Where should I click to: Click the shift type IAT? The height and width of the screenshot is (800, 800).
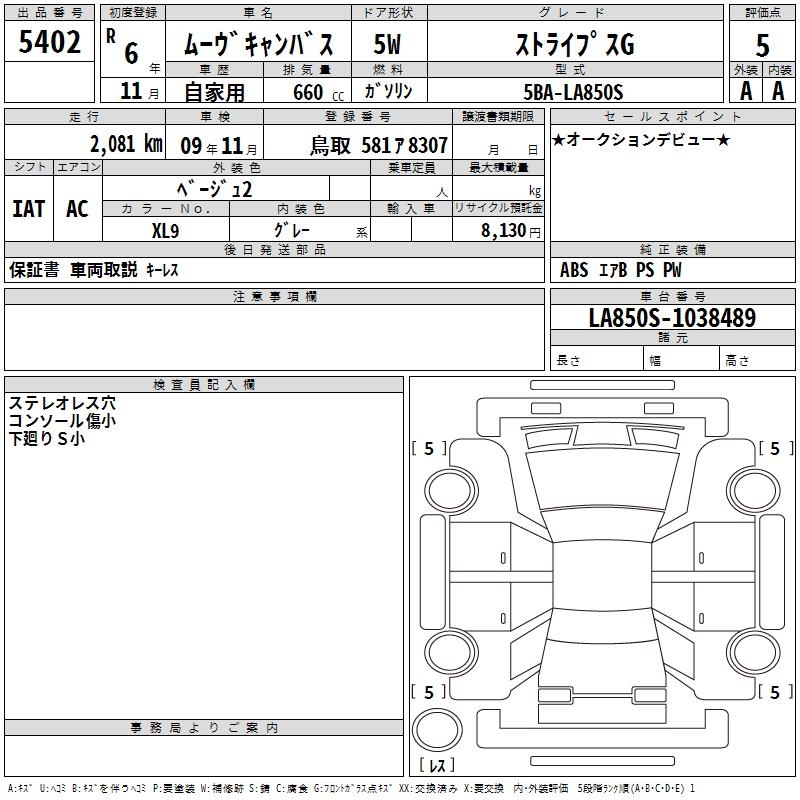click(29, 209)
